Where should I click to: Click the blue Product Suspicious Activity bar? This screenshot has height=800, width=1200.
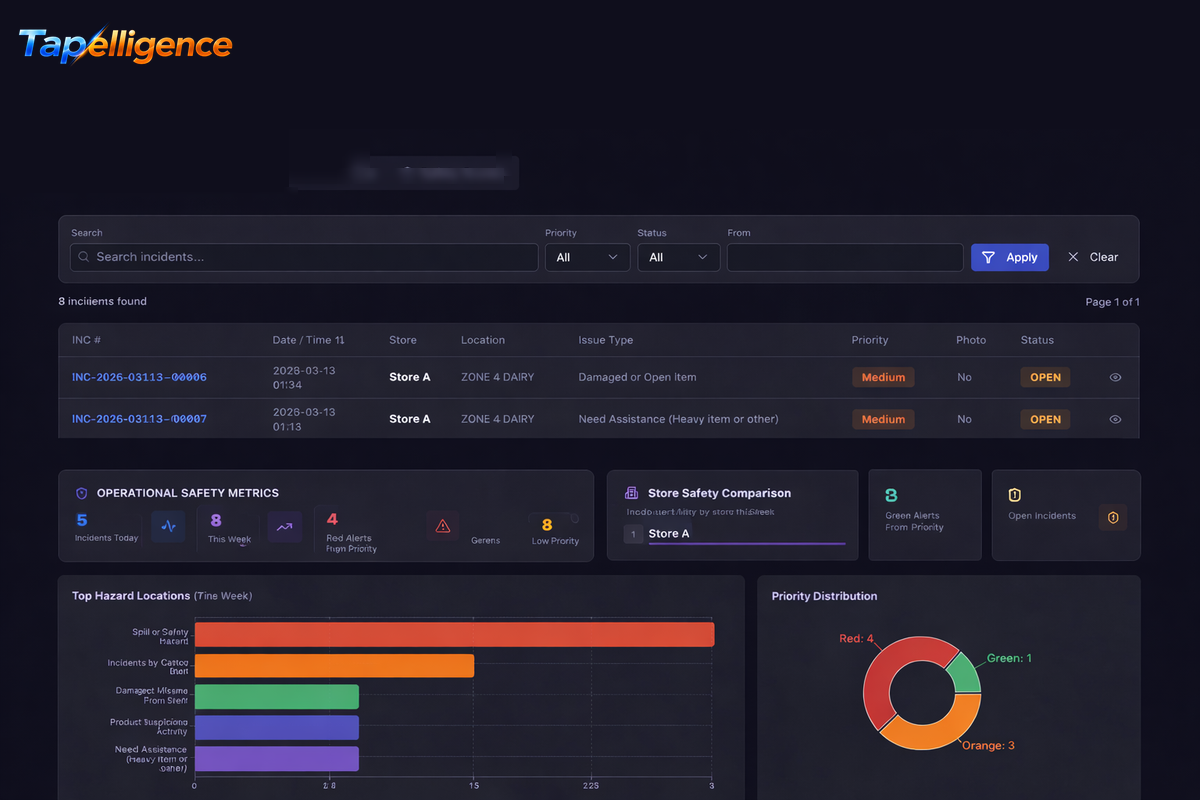click(276, 727)
